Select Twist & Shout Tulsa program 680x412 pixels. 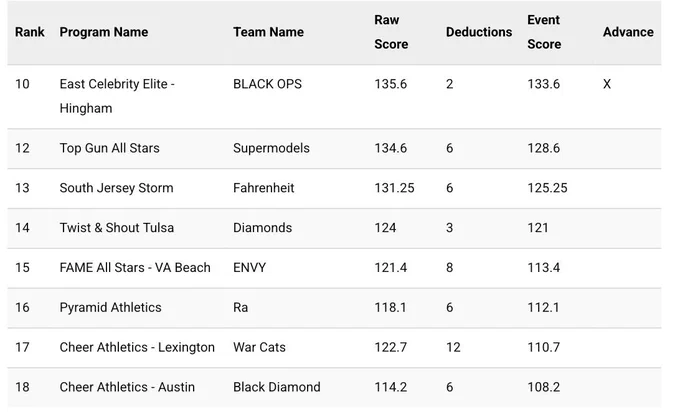click(117, 228)
